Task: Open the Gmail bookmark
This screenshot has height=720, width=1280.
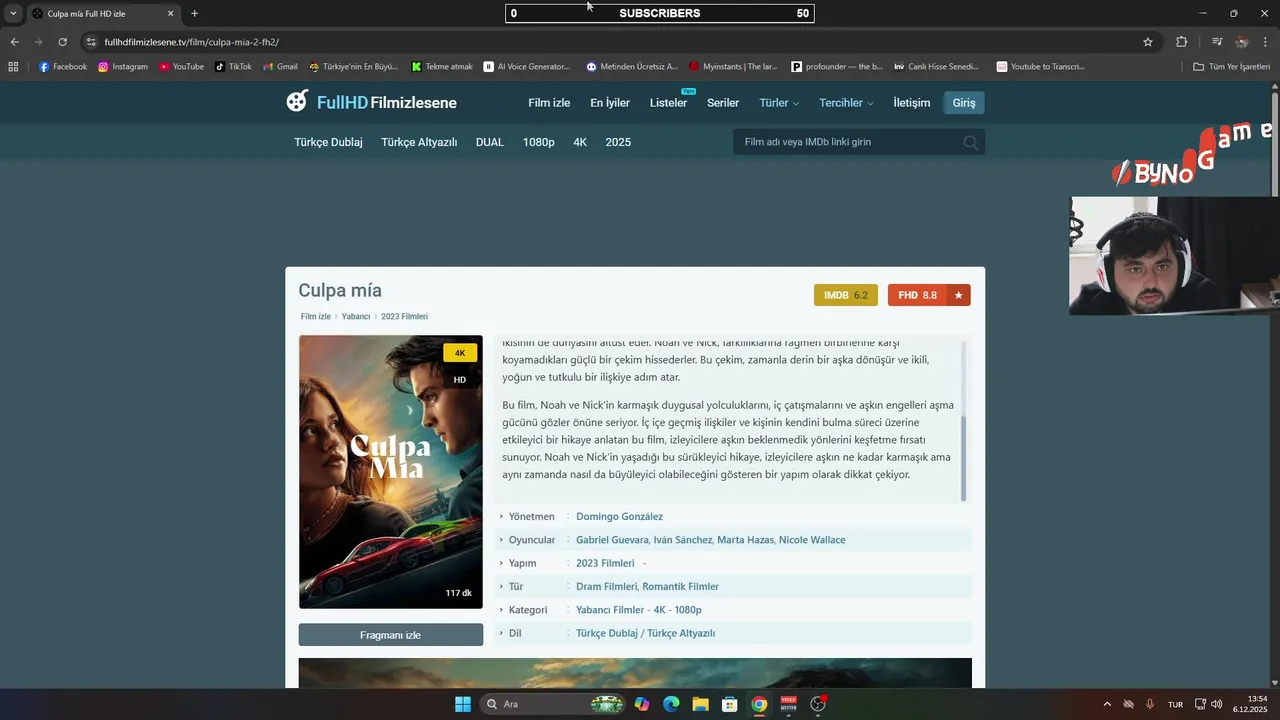Action: [x=280, y=67]
